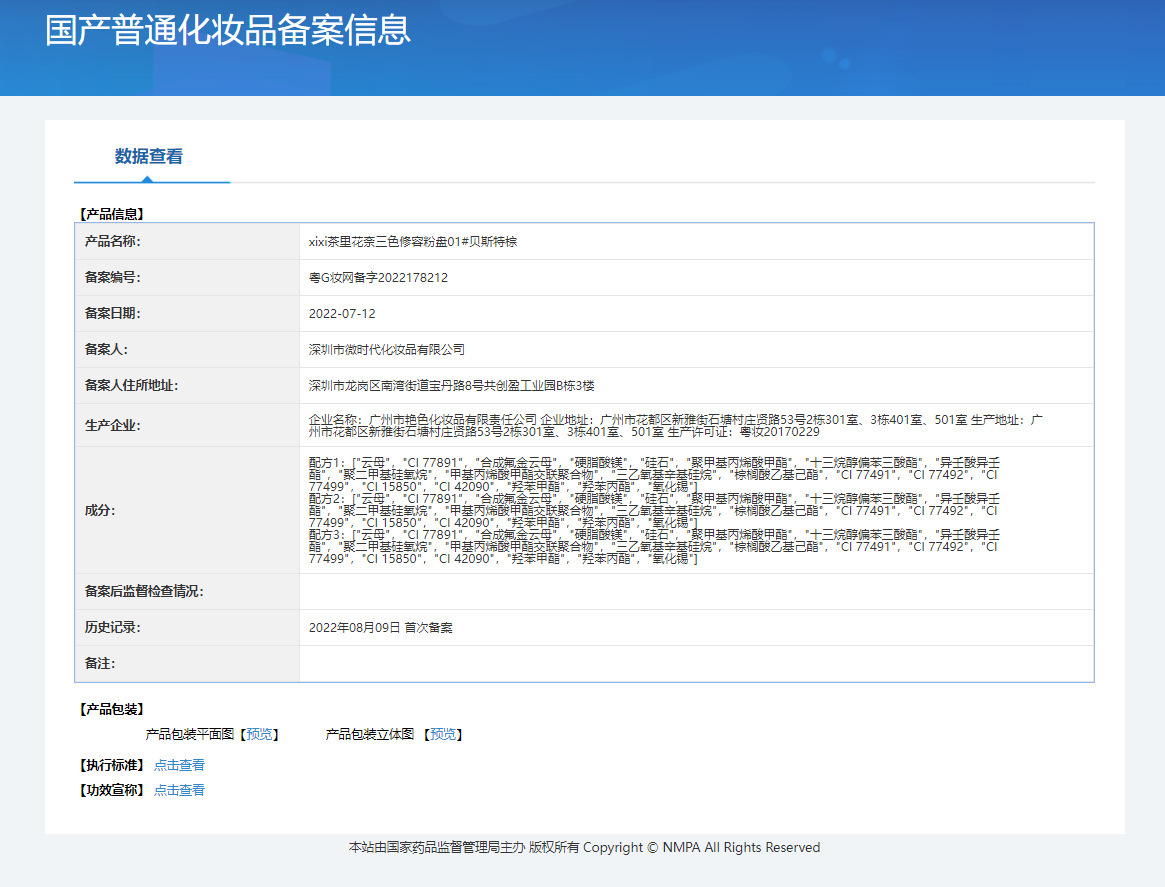This screenshot has height=887, width=1165.
Task: Click the 备案日期 label cell
Action: [187, 313]
